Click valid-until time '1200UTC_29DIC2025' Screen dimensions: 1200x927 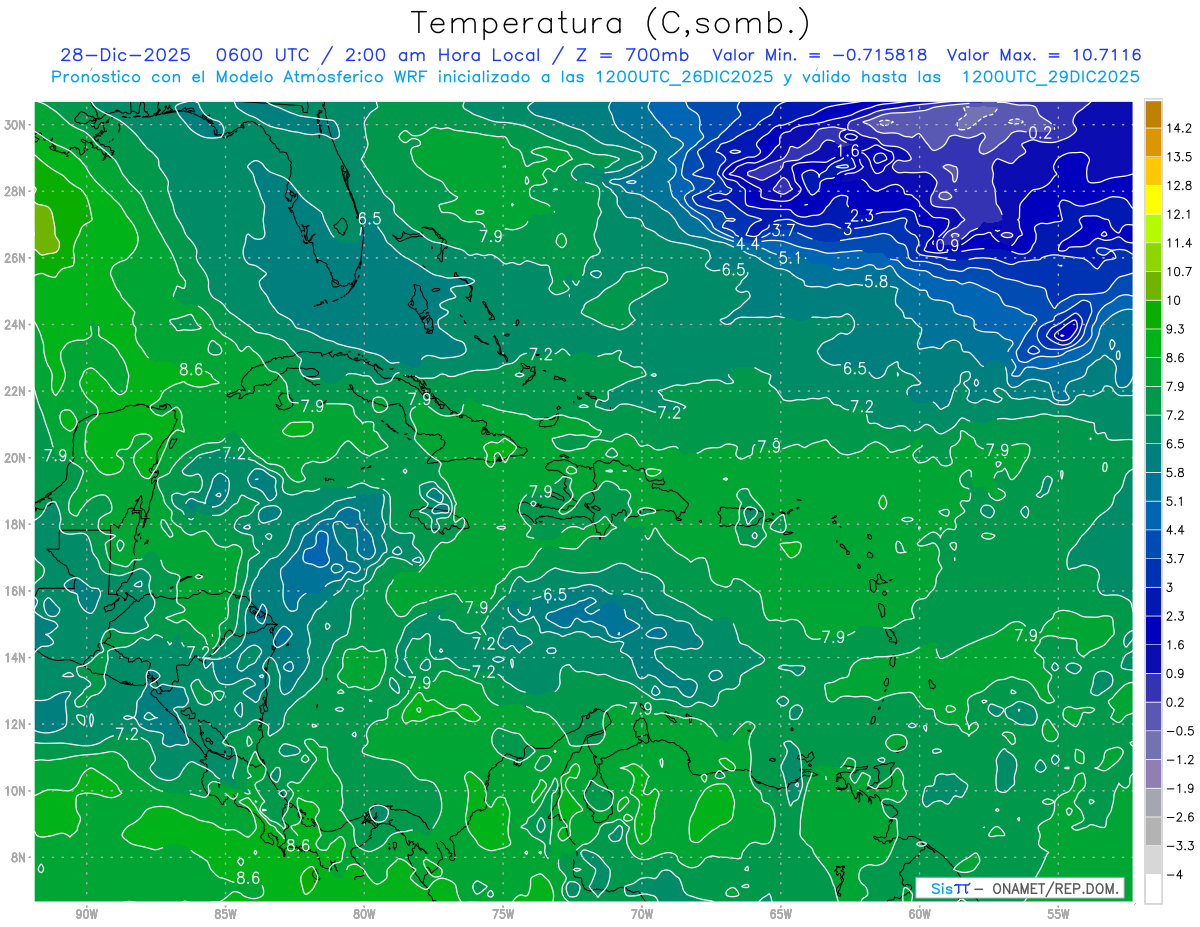click(x=1050, y=76)
